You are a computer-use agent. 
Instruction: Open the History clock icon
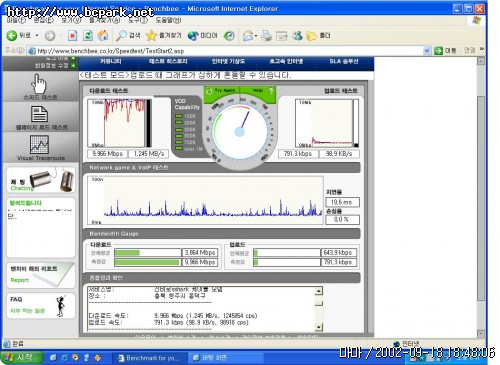pyautogui.click(x=229, y=36)
